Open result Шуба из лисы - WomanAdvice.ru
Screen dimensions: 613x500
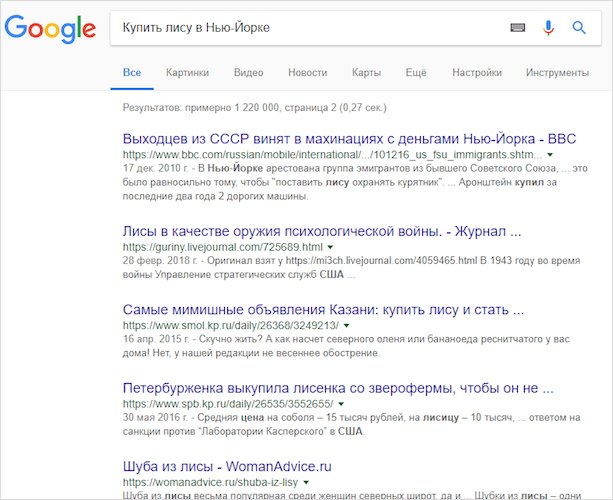pos(227,466)
